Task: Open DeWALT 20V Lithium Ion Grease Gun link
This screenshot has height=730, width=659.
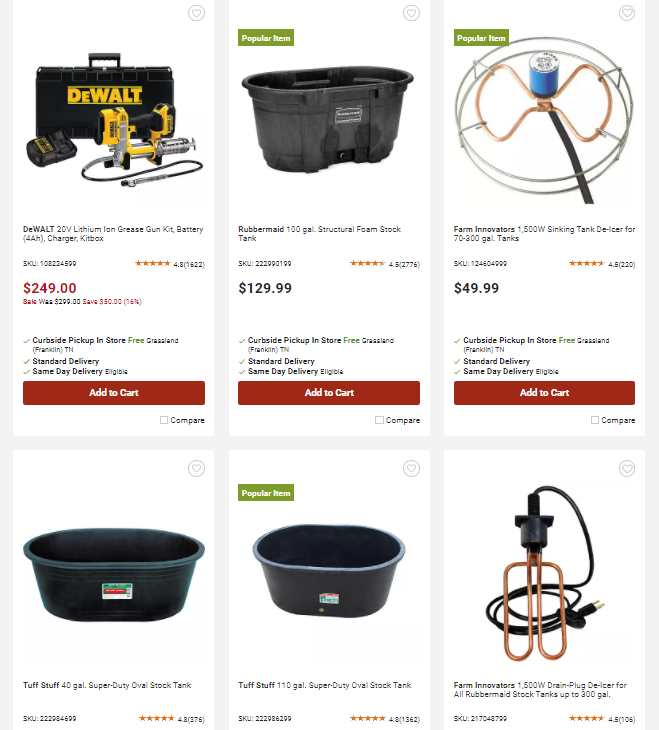Action: pyautogui.click(x=113, y=234)
